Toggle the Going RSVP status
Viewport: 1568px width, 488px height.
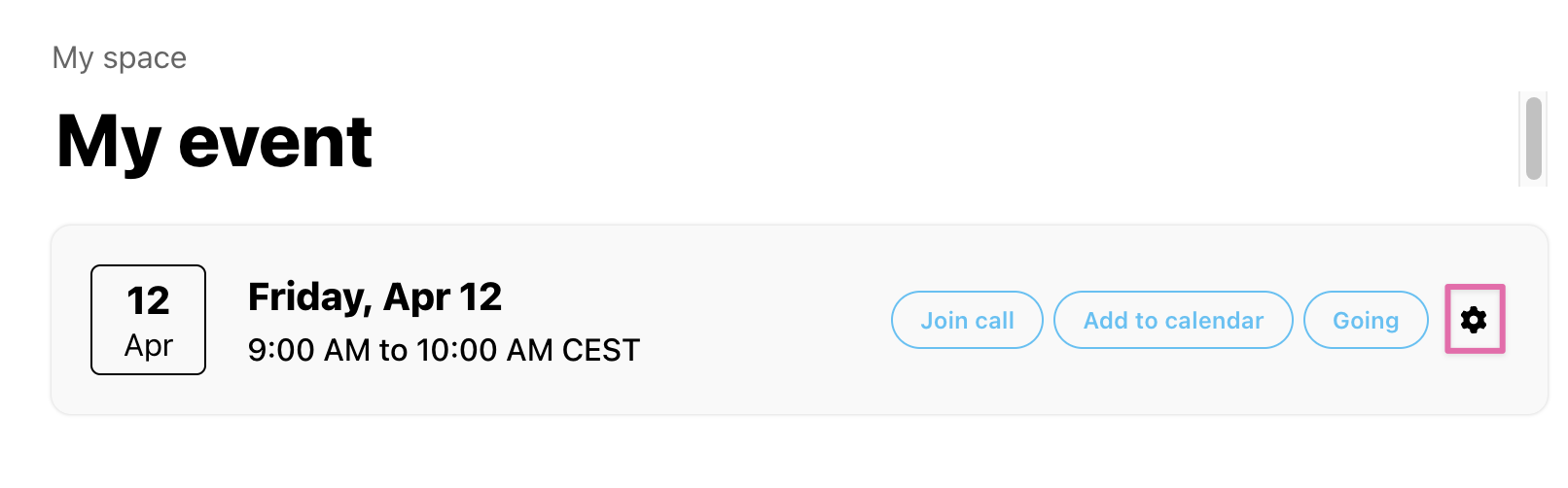click(x=1366, y=320)
